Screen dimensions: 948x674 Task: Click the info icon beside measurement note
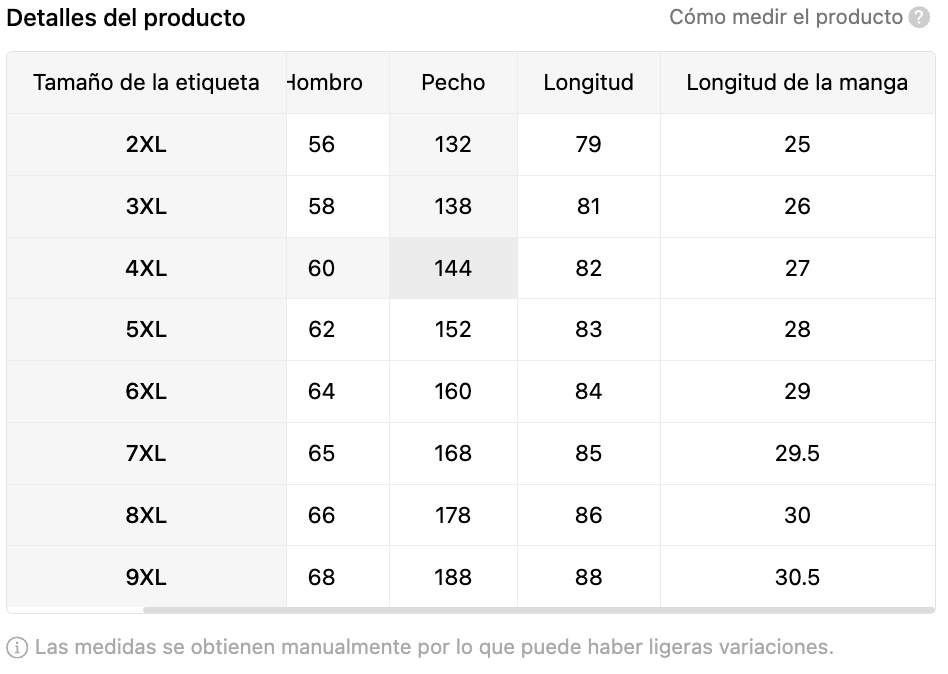(17, 647)
